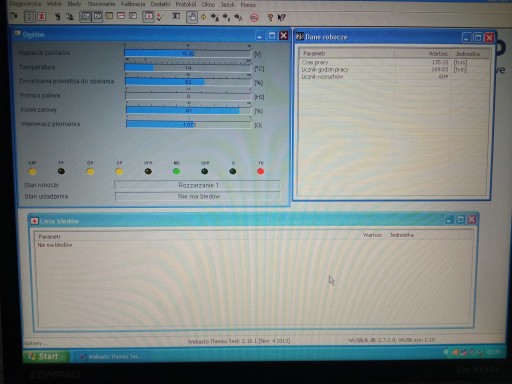Select Webasto Thermo Test taskbar button
Viewport: 512px width, 384px height.
pos(111,357)
